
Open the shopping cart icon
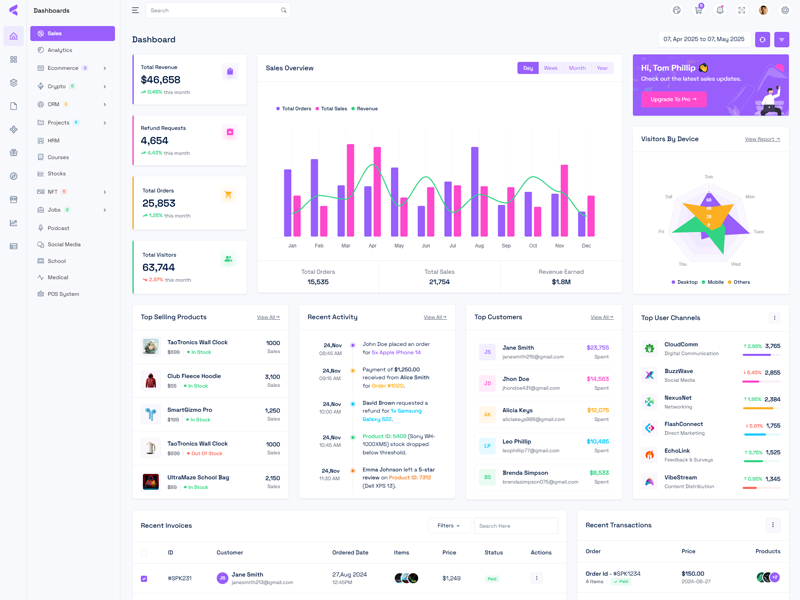(698, 10)
